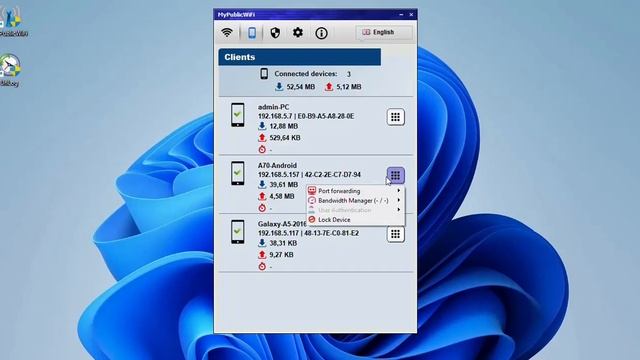The image size is (640, 360).
Task: Click the Galaxy-A5 device phone icon
Action: click(x=238, y=231)
